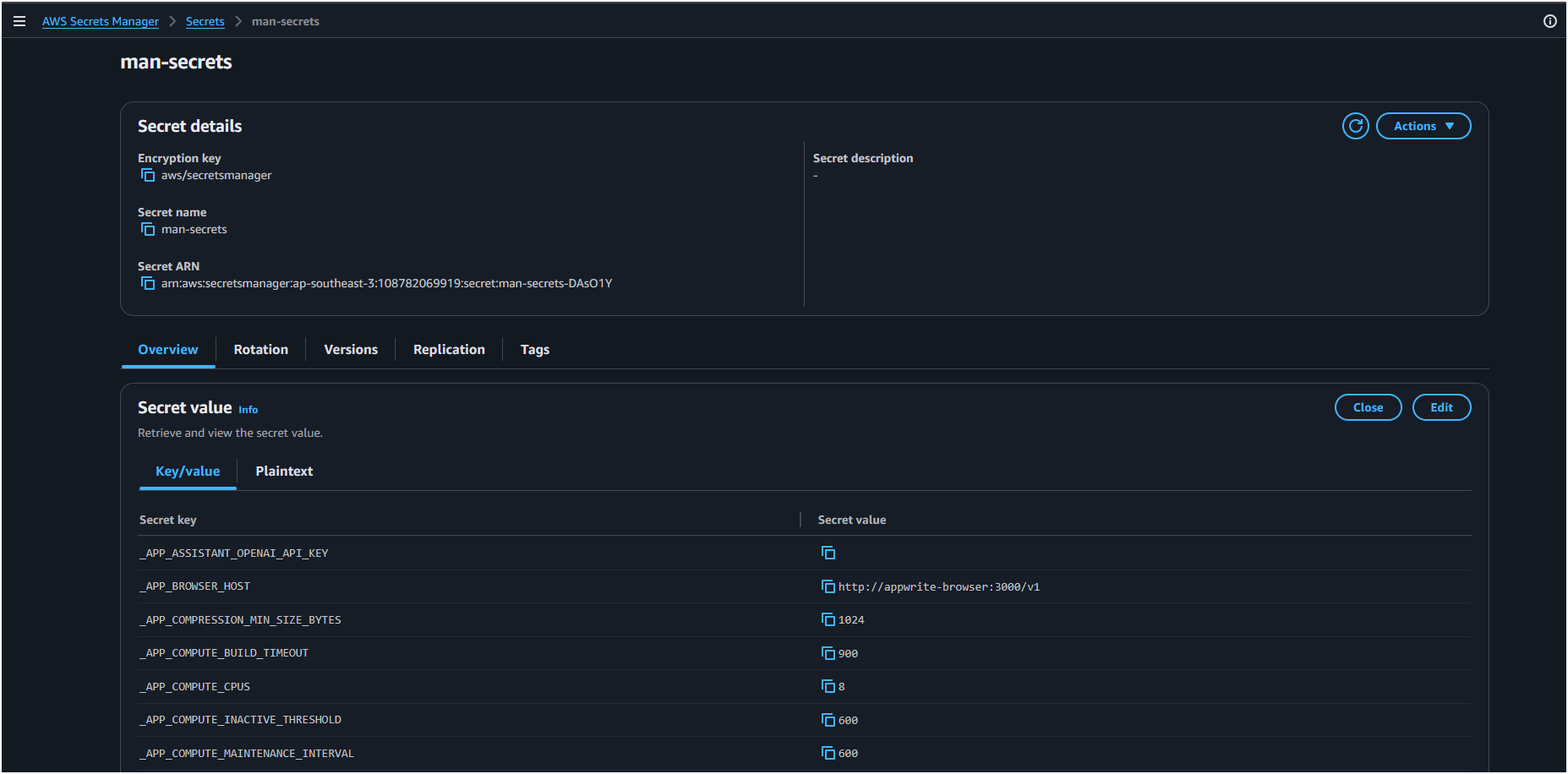Open the Tags tab
The image size is (1568, 774).
click(x=535, y=350)
